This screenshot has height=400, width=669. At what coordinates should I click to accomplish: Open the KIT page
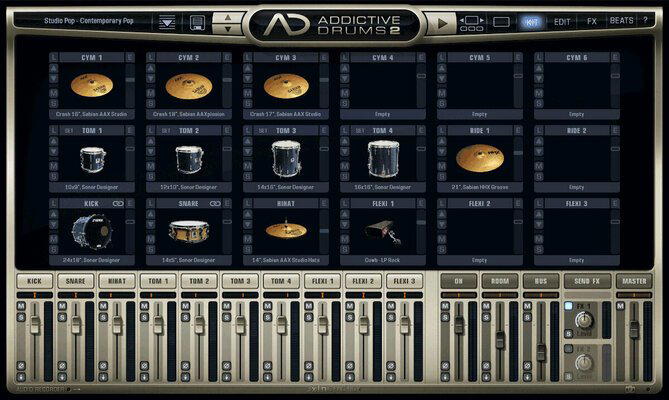[x=531, y=21]
